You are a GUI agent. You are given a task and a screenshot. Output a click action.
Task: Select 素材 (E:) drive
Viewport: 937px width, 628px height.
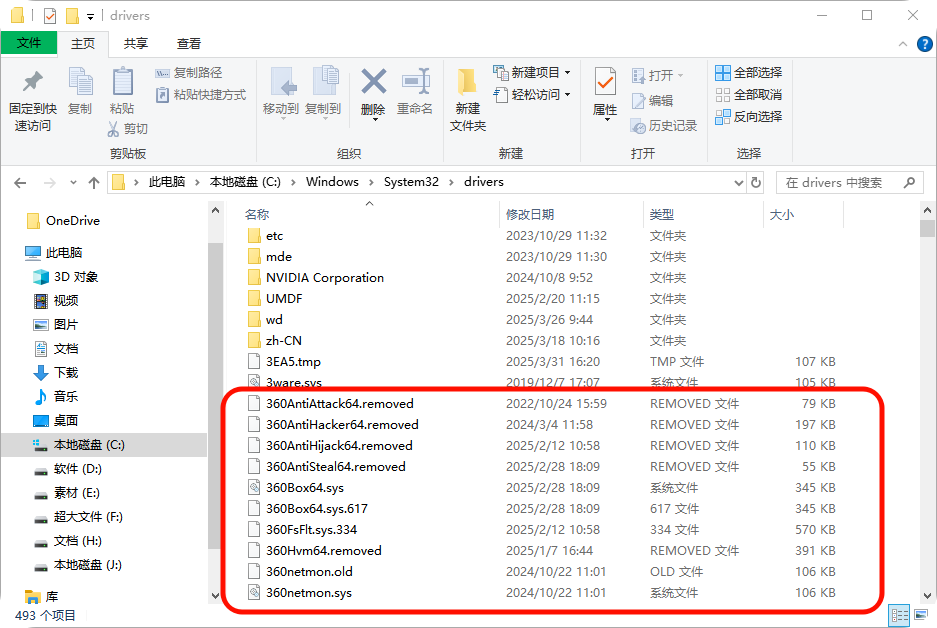(67, 492)
